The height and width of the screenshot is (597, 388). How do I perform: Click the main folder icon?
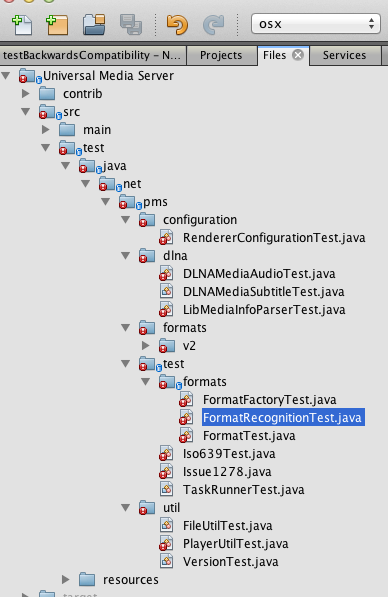coord(67,129)
